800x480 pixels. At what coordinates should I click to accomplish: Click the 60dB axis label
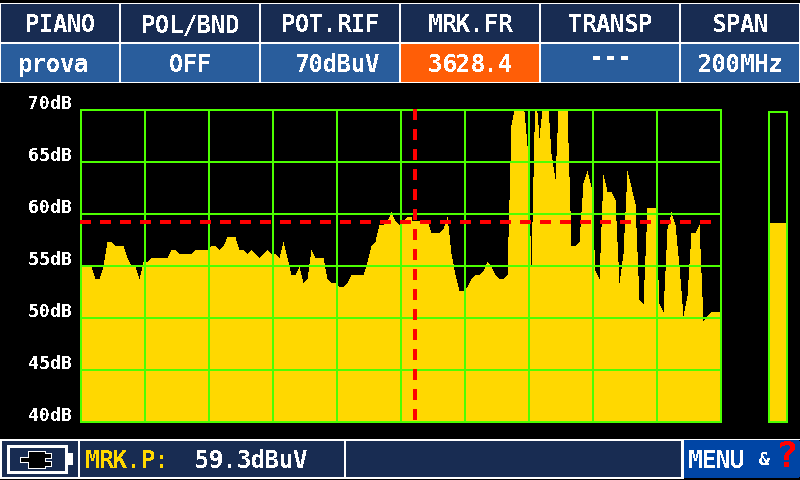(49, 207)
